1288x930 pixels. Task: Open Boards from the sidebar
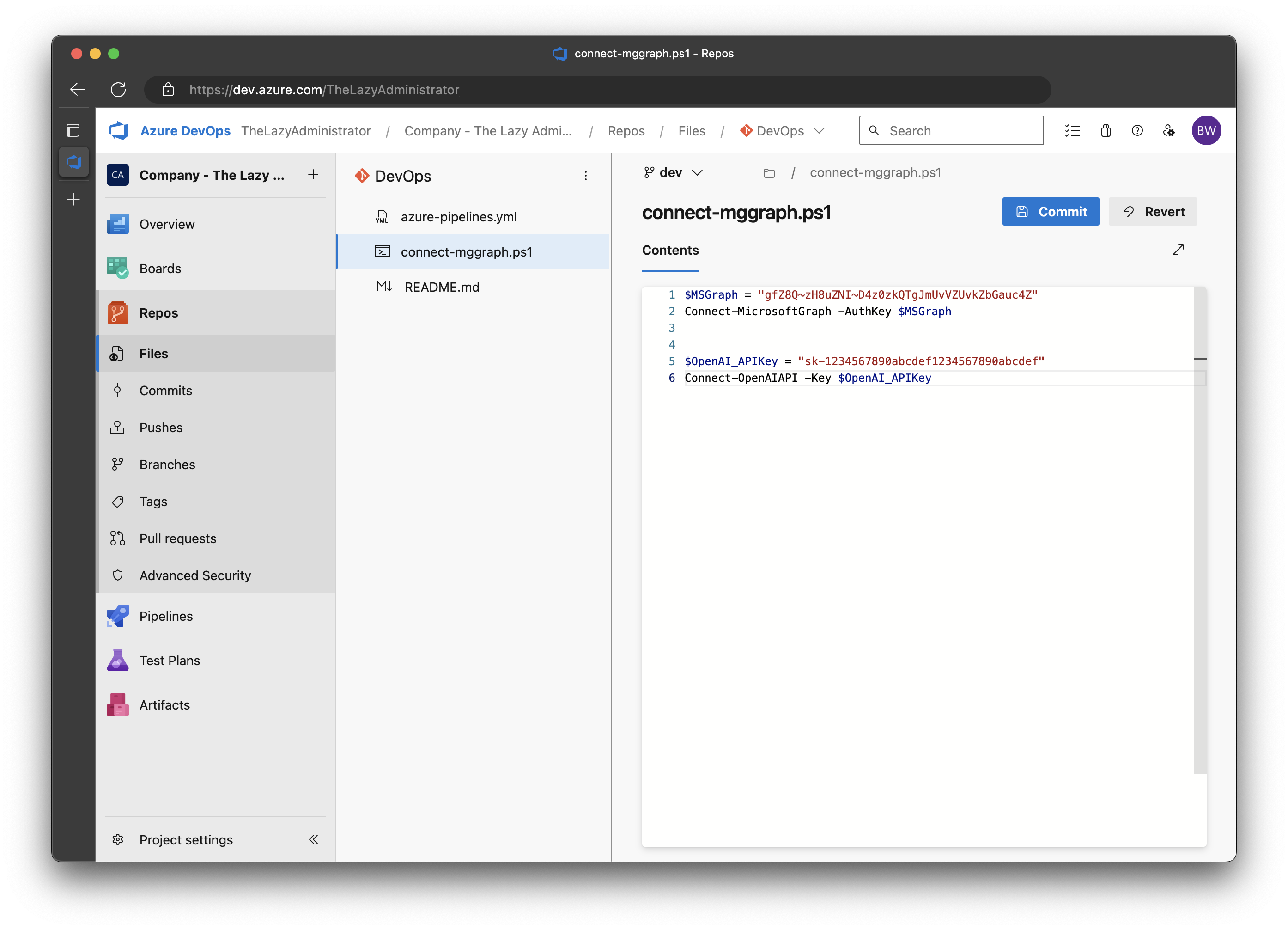(216, 268)
